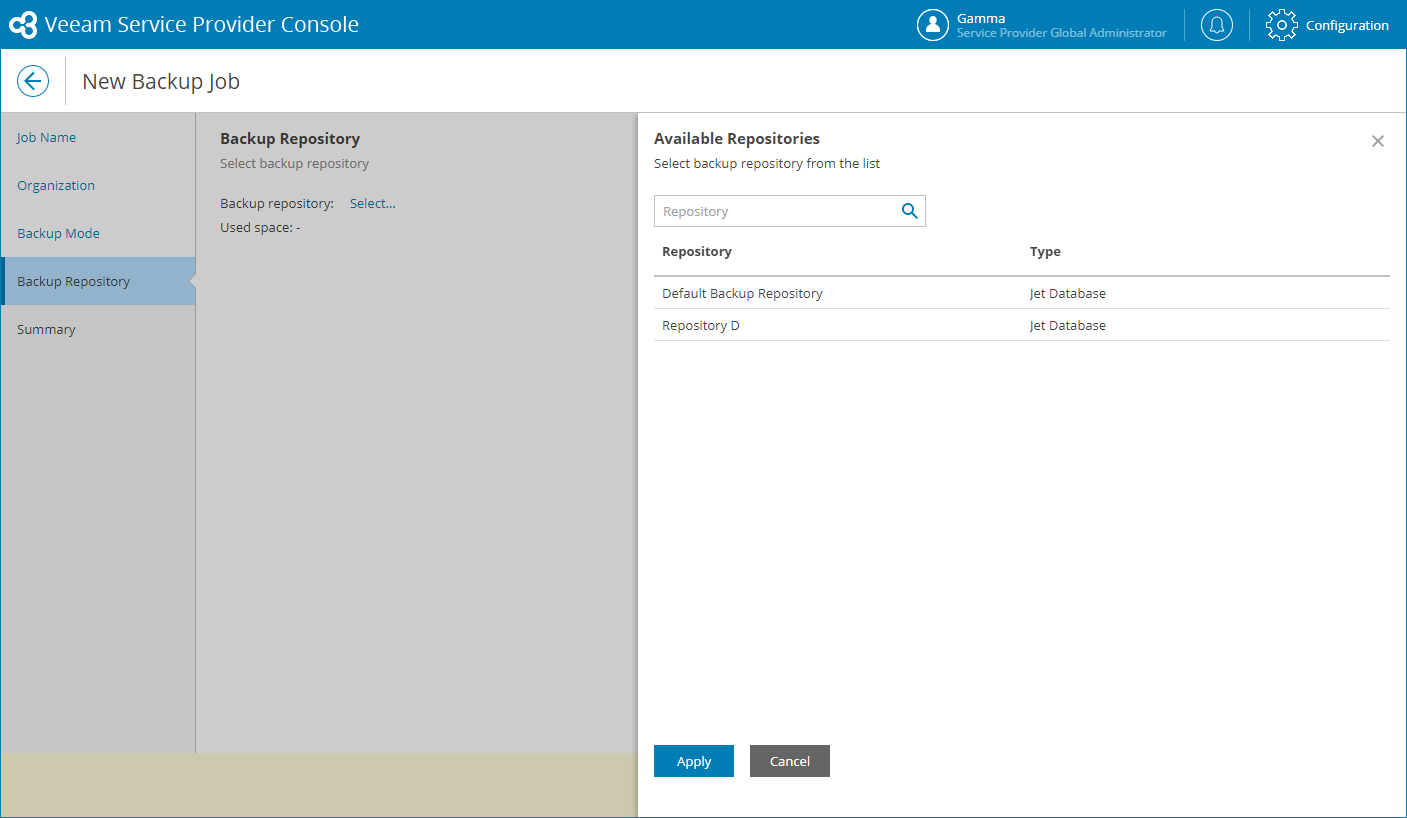
Task: Click the Select... repository link
Action: tap(373, 203)
